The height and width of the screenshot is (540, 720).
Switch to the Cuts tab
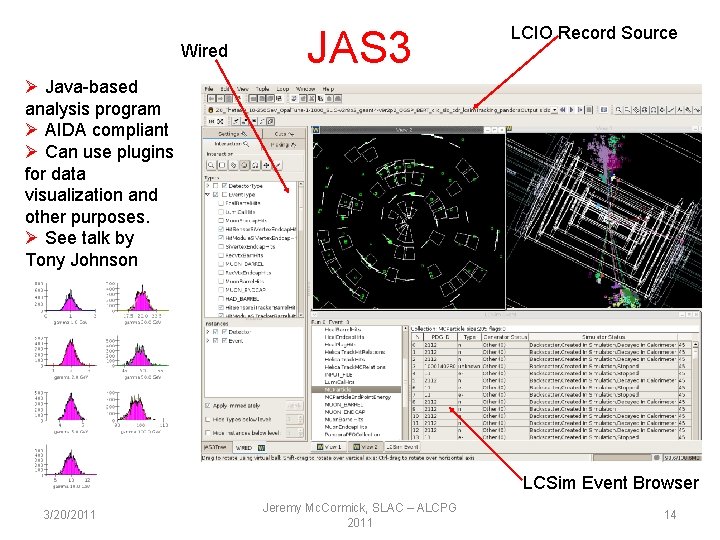click(284, 134)
